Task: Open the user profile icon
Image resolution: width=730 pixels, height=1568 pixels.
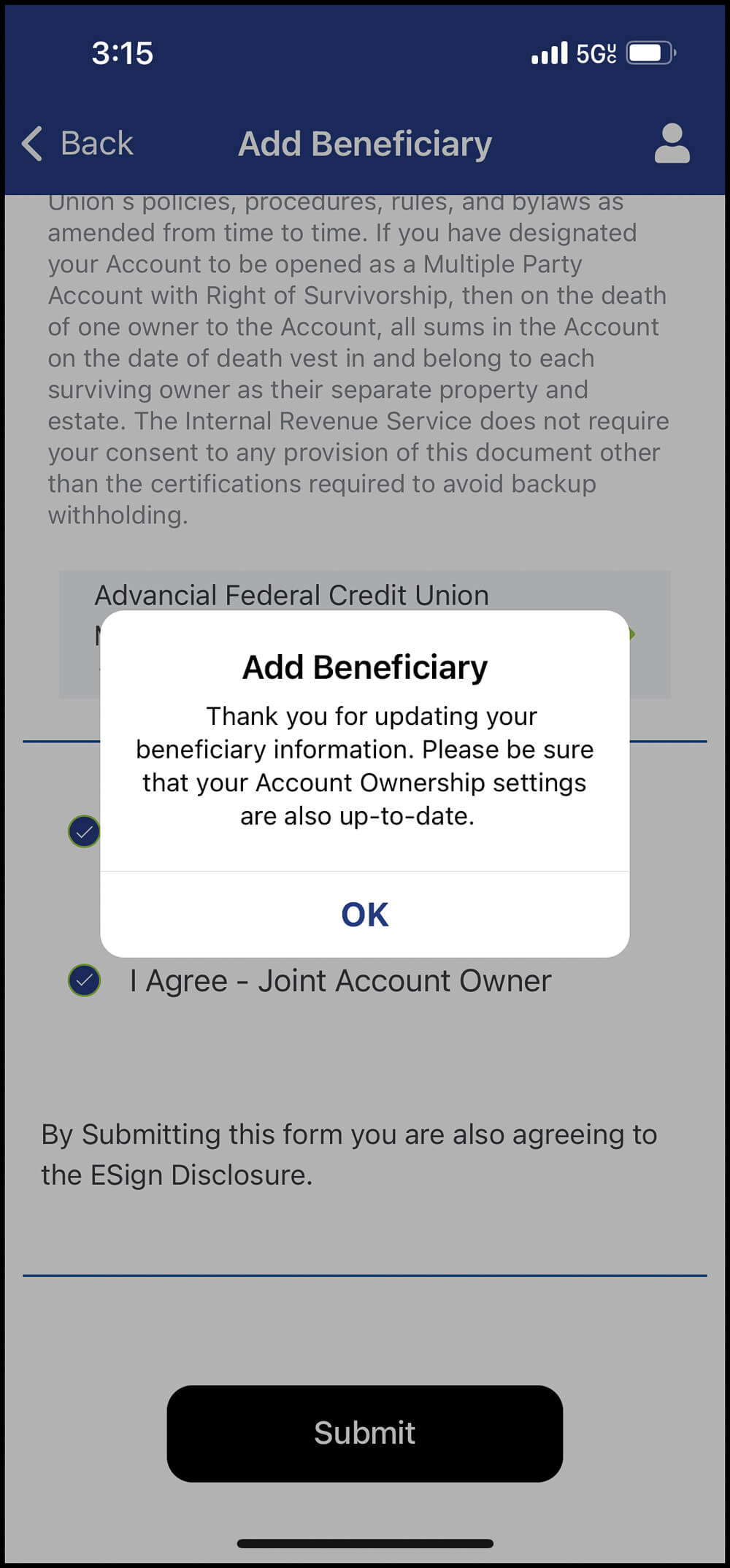Action: (672, 143)
